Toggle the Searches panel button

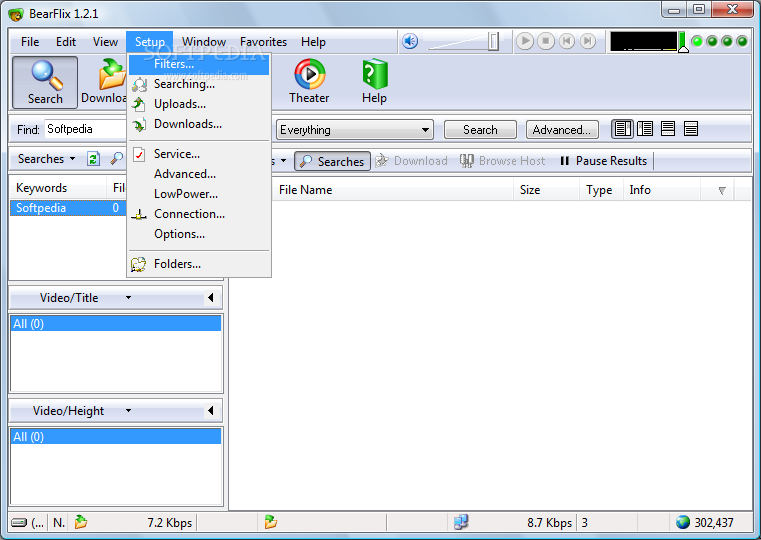pyautogui.click(x=332, y=161)
